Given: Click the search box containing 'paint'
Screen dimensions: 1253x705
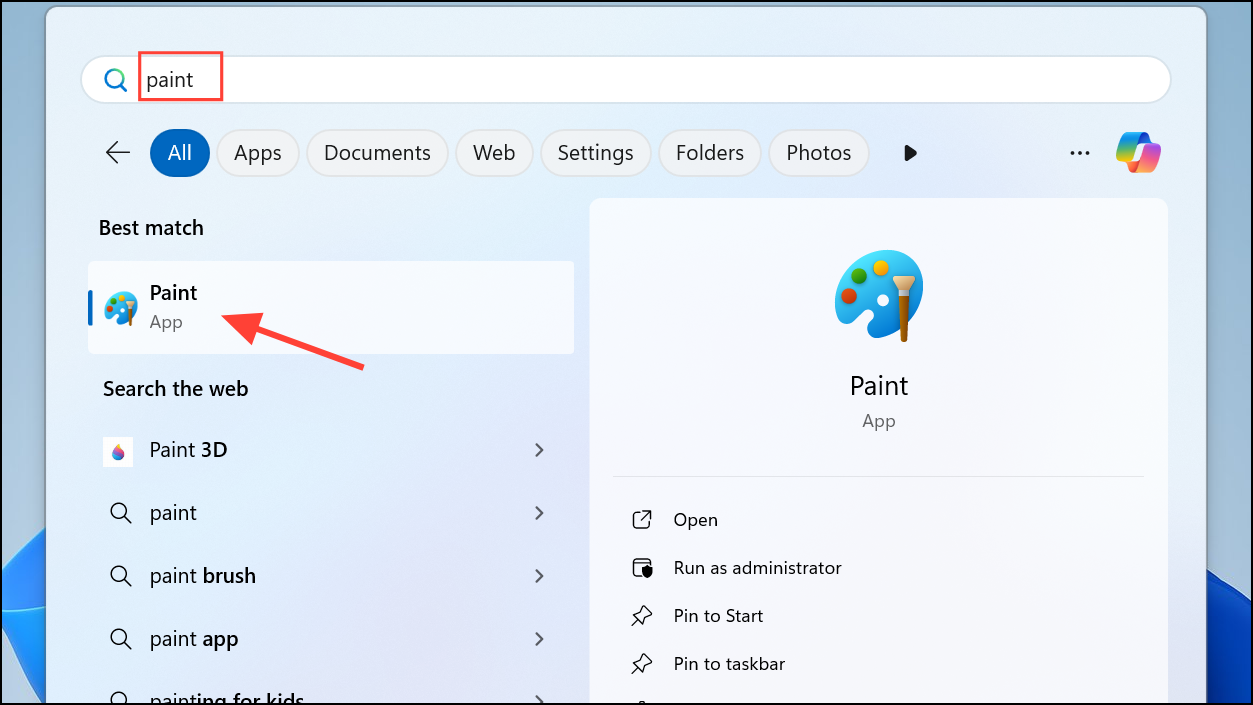Looking at the screenshot, I should click(626, 80).
